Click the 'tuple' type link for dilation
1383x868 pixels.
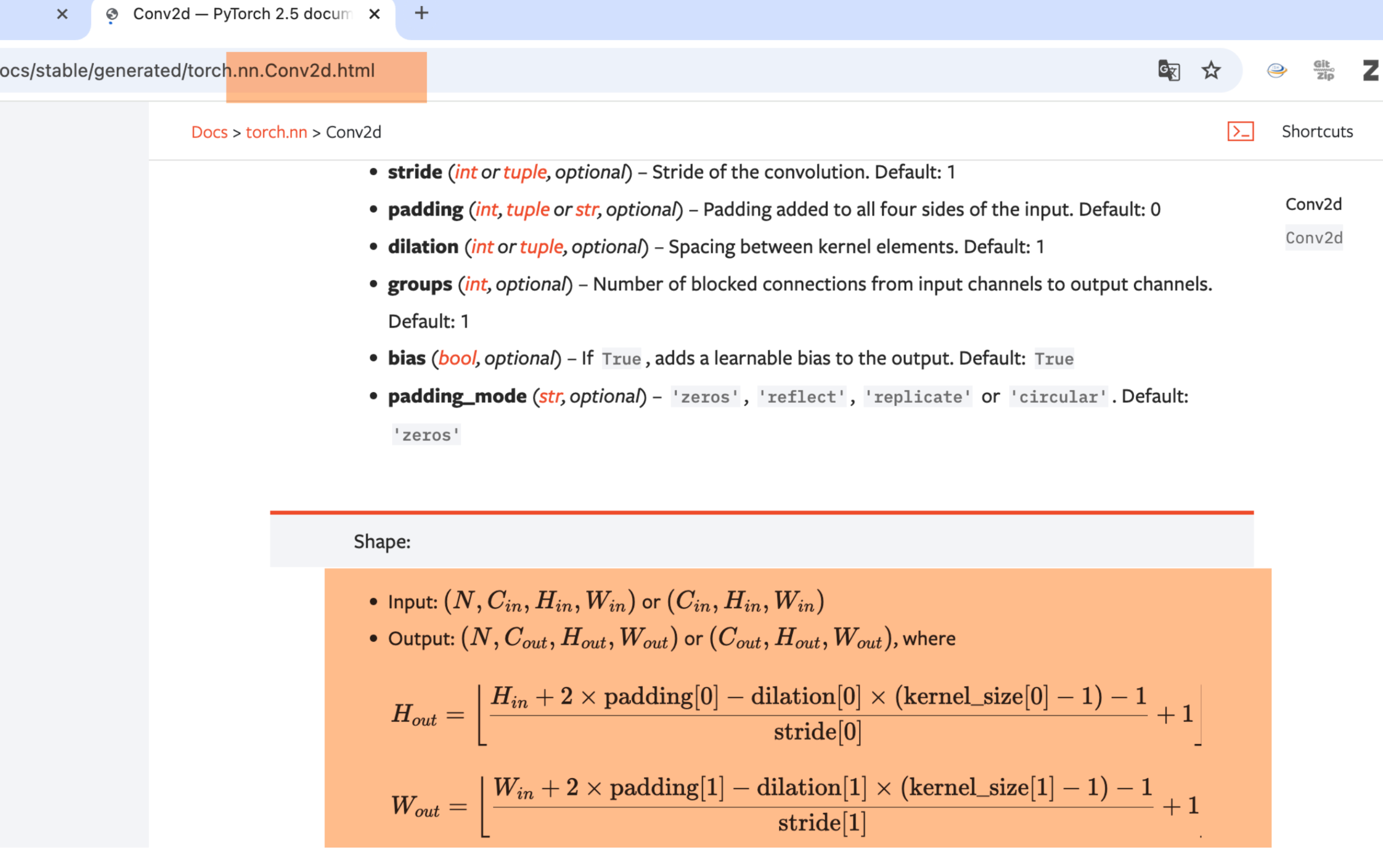[x=542, y=247]
